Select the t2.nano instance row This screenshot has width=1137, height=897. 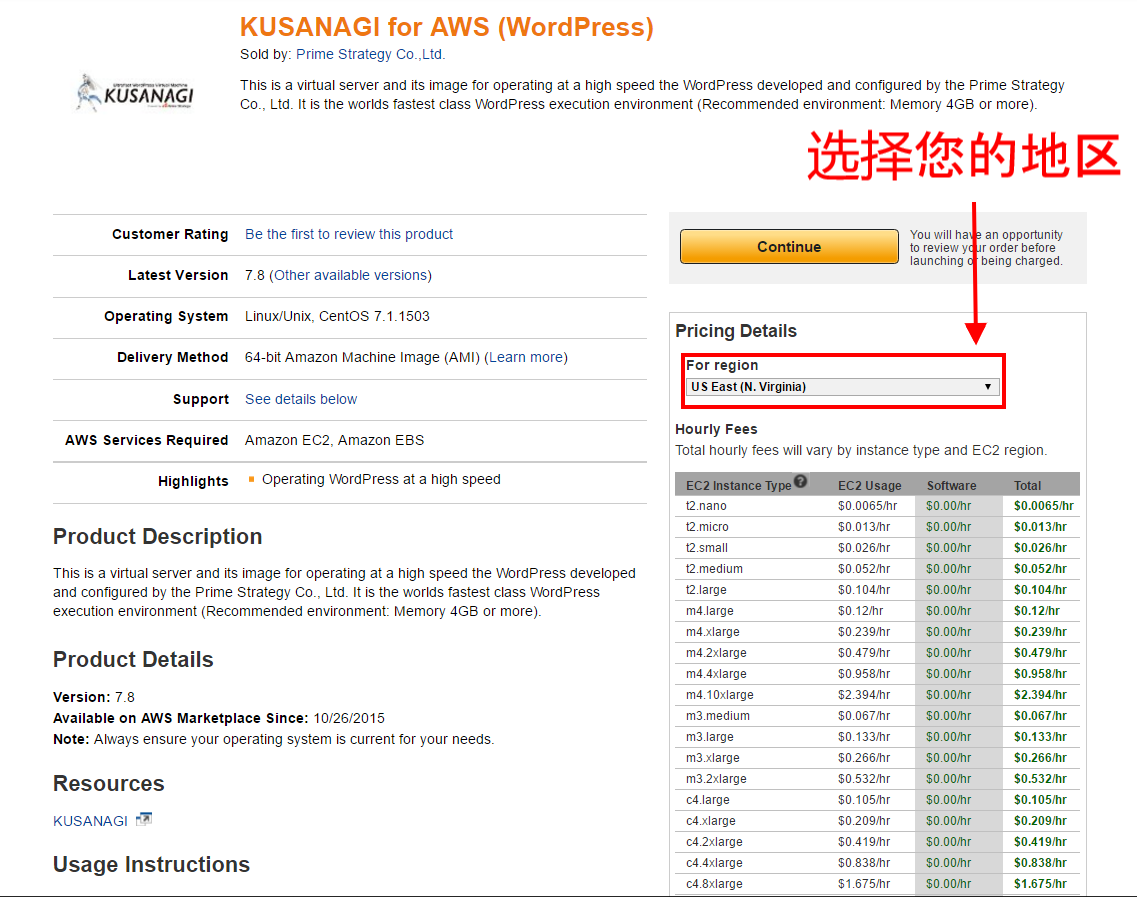click(877, 506)
